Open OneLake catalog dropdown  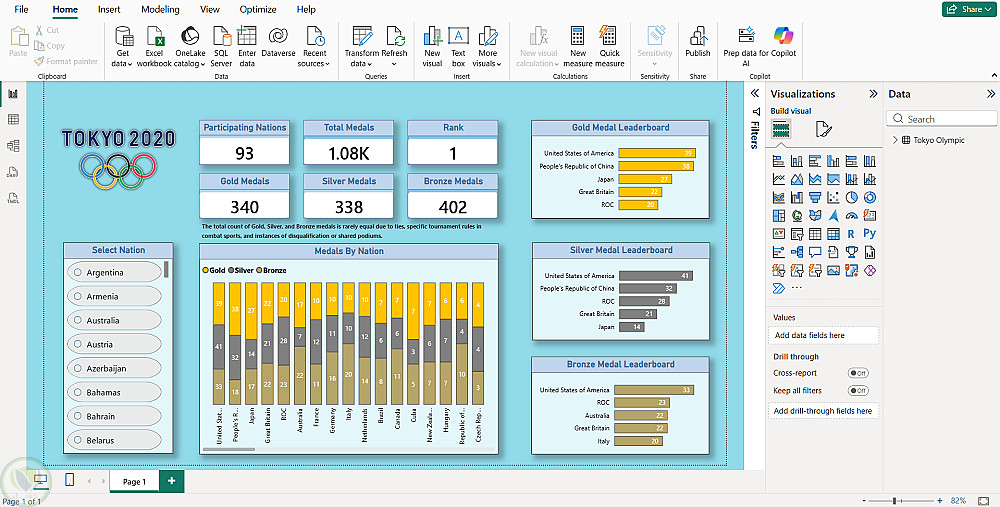pos(190,47)
